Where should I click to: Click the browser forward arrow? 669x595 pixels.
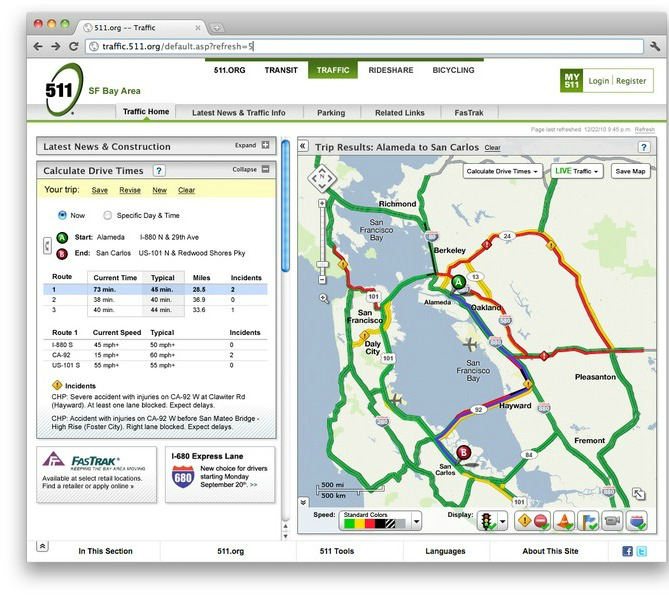click(55, 46)
